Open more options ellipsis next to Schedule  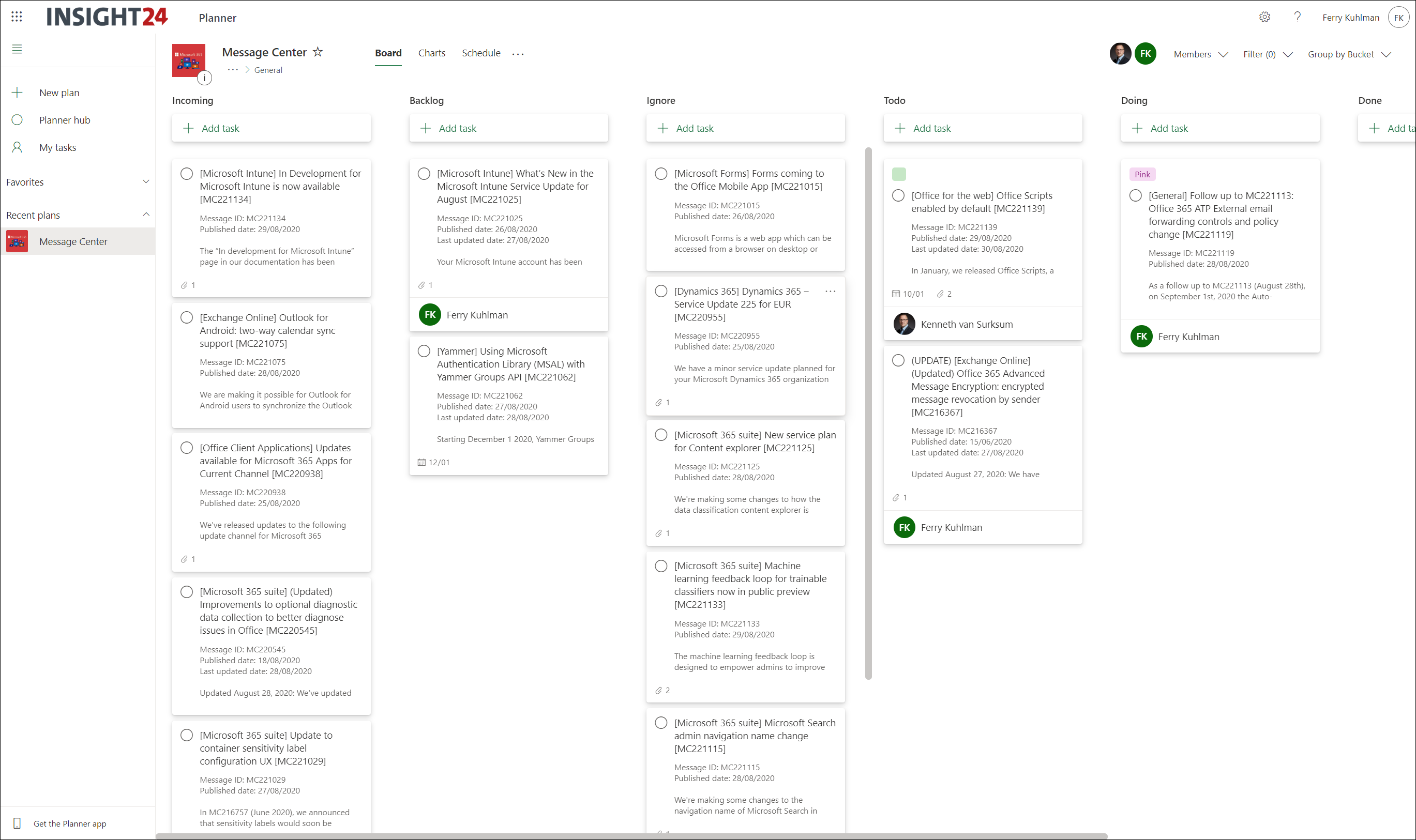(x=518, y=54)
